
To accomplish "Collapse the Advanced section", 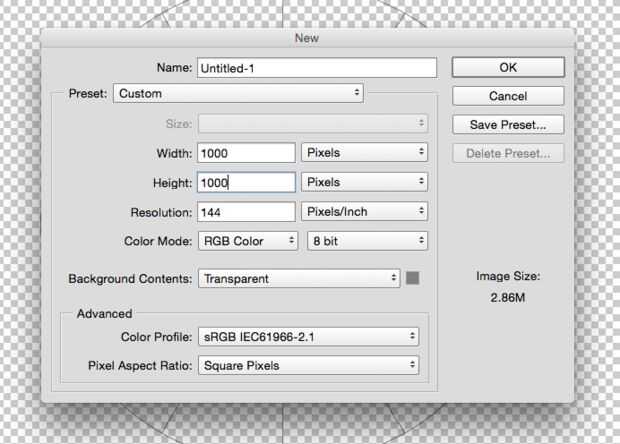I will [x=106, y=314].
